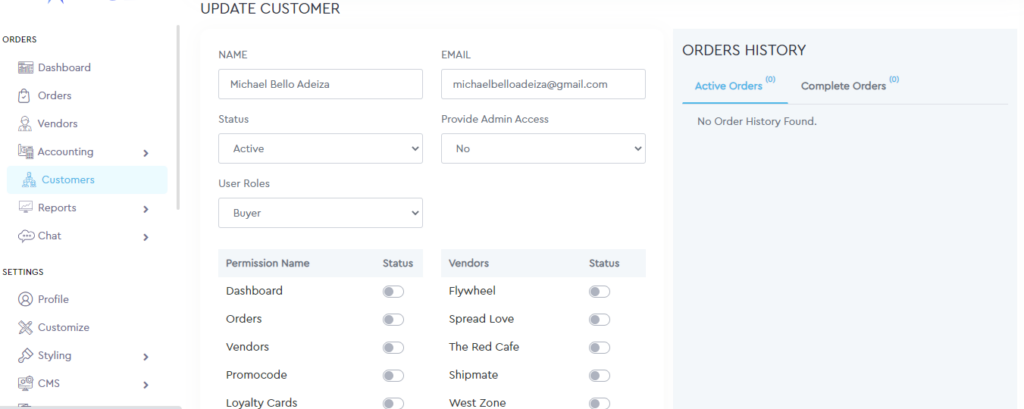This screenshot has height=409, width=1024.
Task: Open Orders via its clipboard icon
Action: [x=26, y=96]
